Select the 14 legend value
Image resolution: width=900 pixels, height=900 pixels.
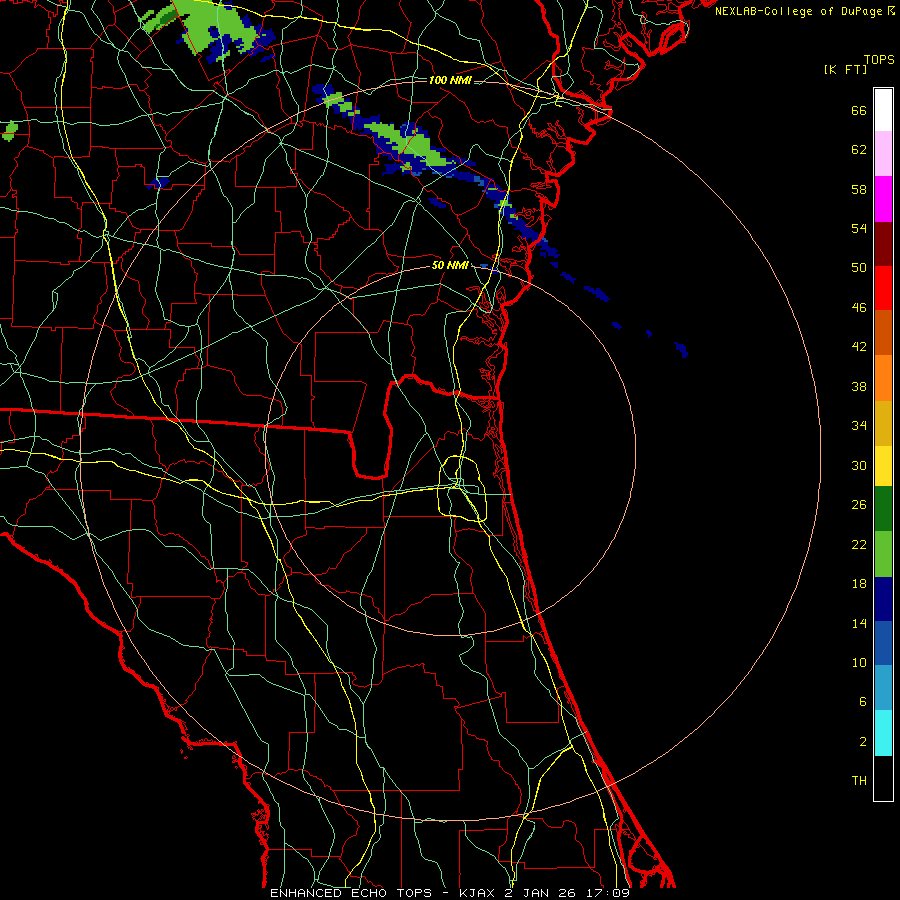click(x=859, y=623)
